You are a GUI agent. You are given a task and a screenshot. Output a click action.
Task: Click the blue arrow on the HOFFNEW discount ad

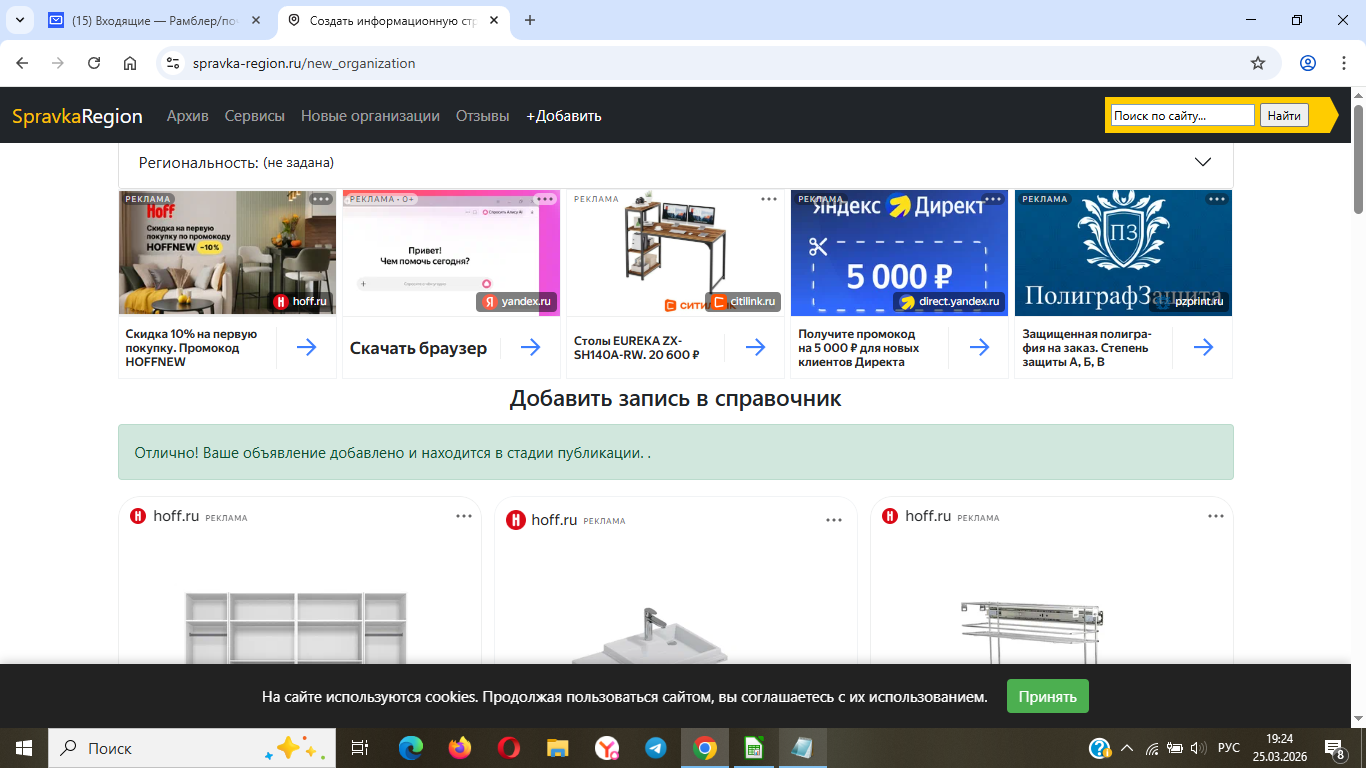(307, 347)
